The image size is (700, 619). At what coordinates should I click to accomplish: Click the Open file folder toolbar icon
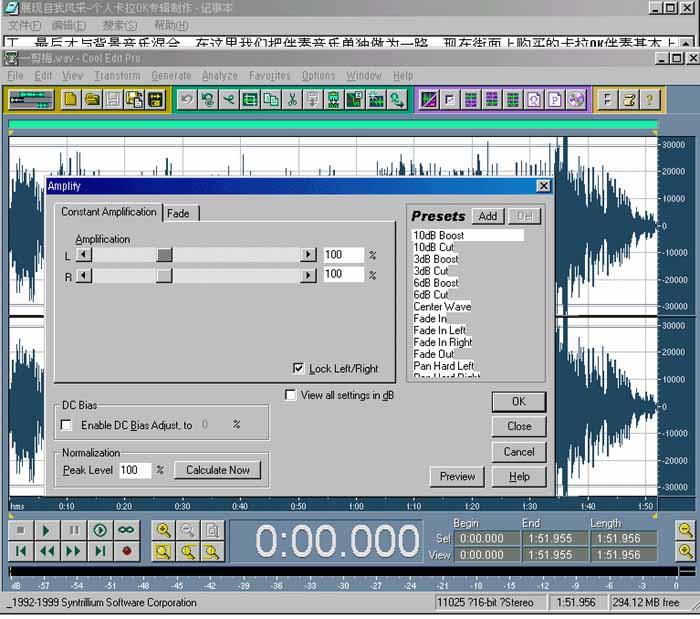tap(92, 100)
